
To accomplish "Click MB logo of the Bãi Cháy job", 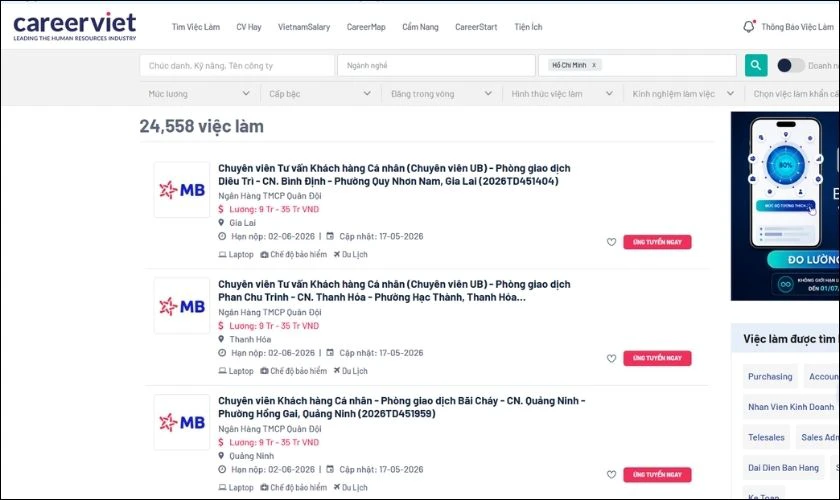I will point(182,422).
